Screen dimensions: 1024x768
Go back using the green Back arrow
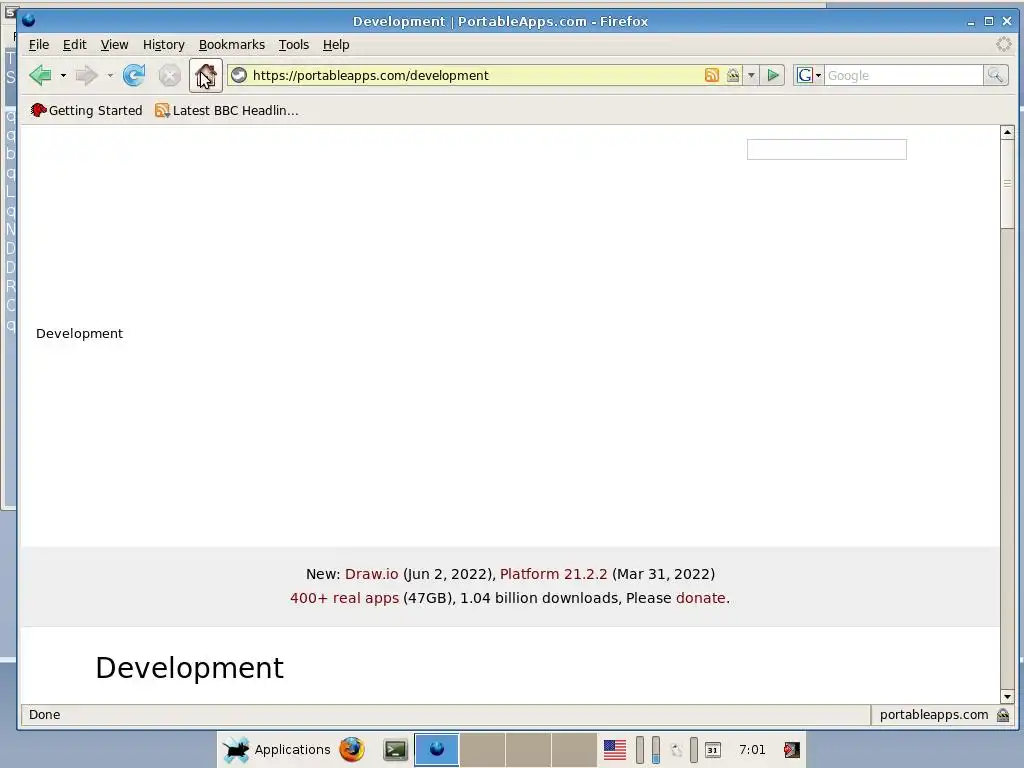click(40, 76)
